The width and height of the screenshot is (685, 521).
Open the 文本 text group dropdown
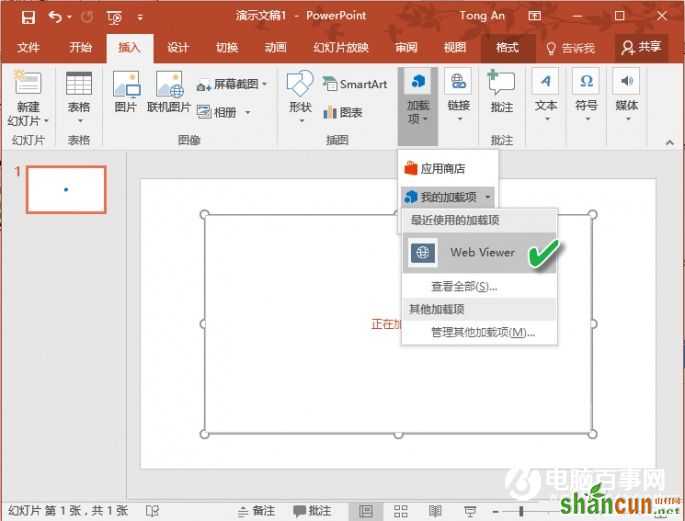coord(546,95)
